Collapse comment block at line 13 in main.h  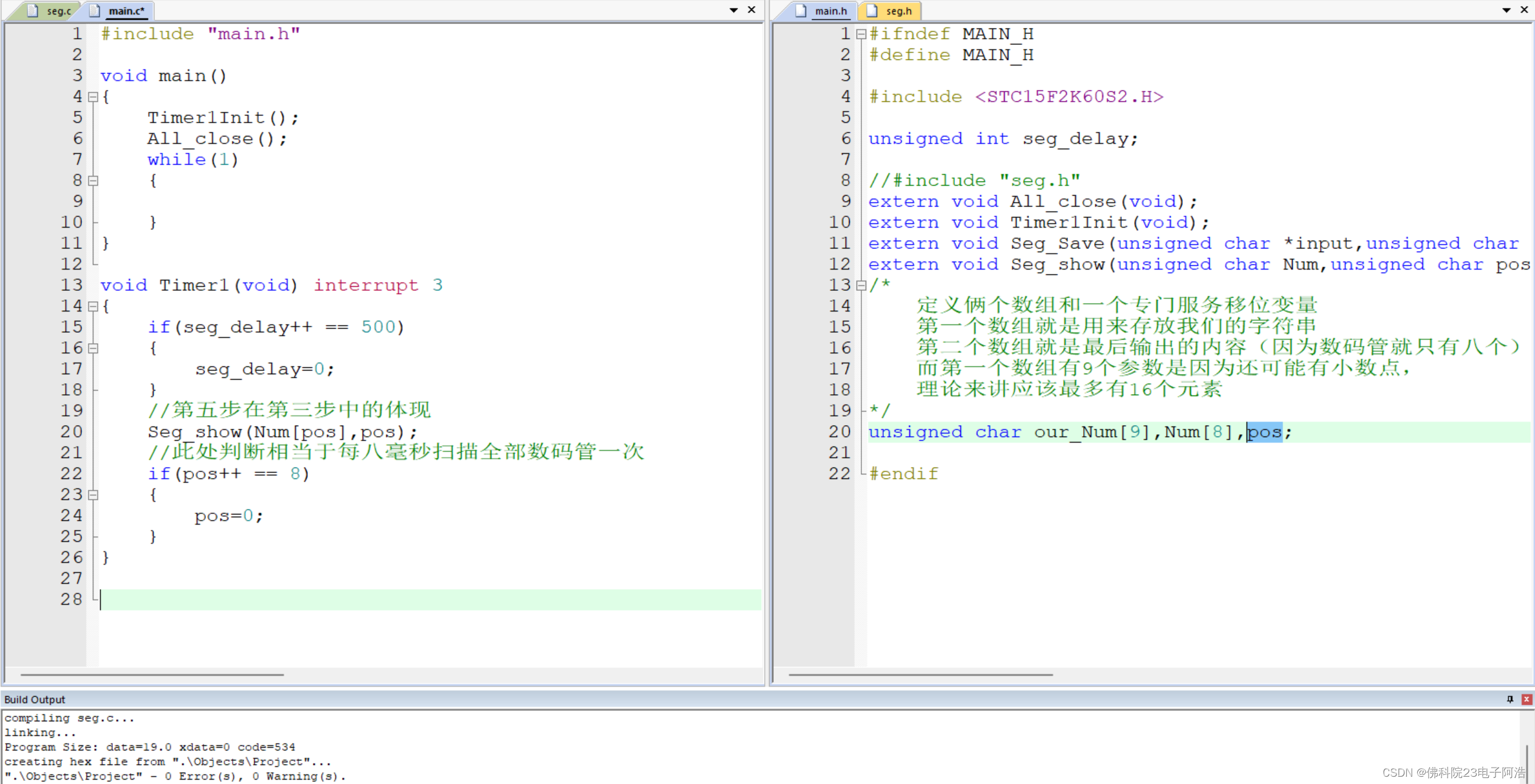tap(861, 285)
